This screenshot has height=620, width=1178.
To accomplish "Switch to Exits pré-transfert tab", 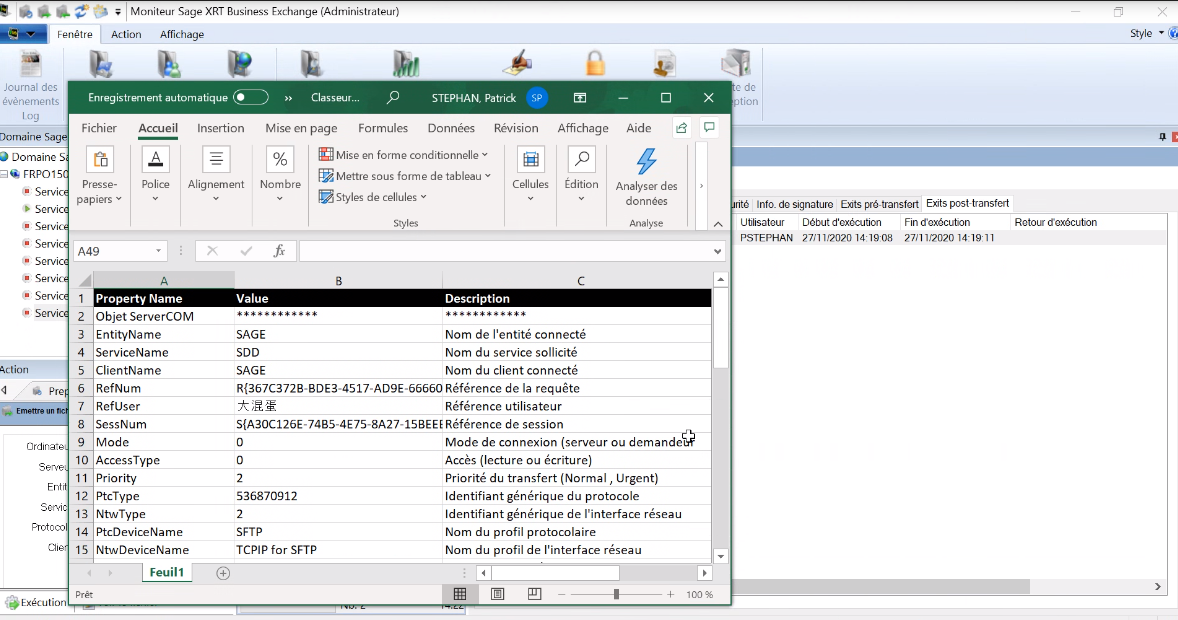I will (879, 204).
